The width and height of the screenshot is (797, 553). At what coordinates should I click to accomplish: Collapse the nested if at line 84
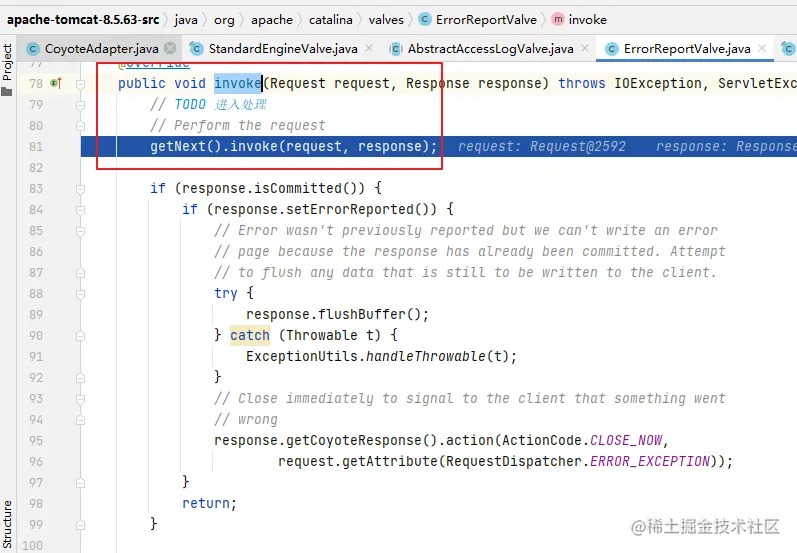tap(80, 210)
